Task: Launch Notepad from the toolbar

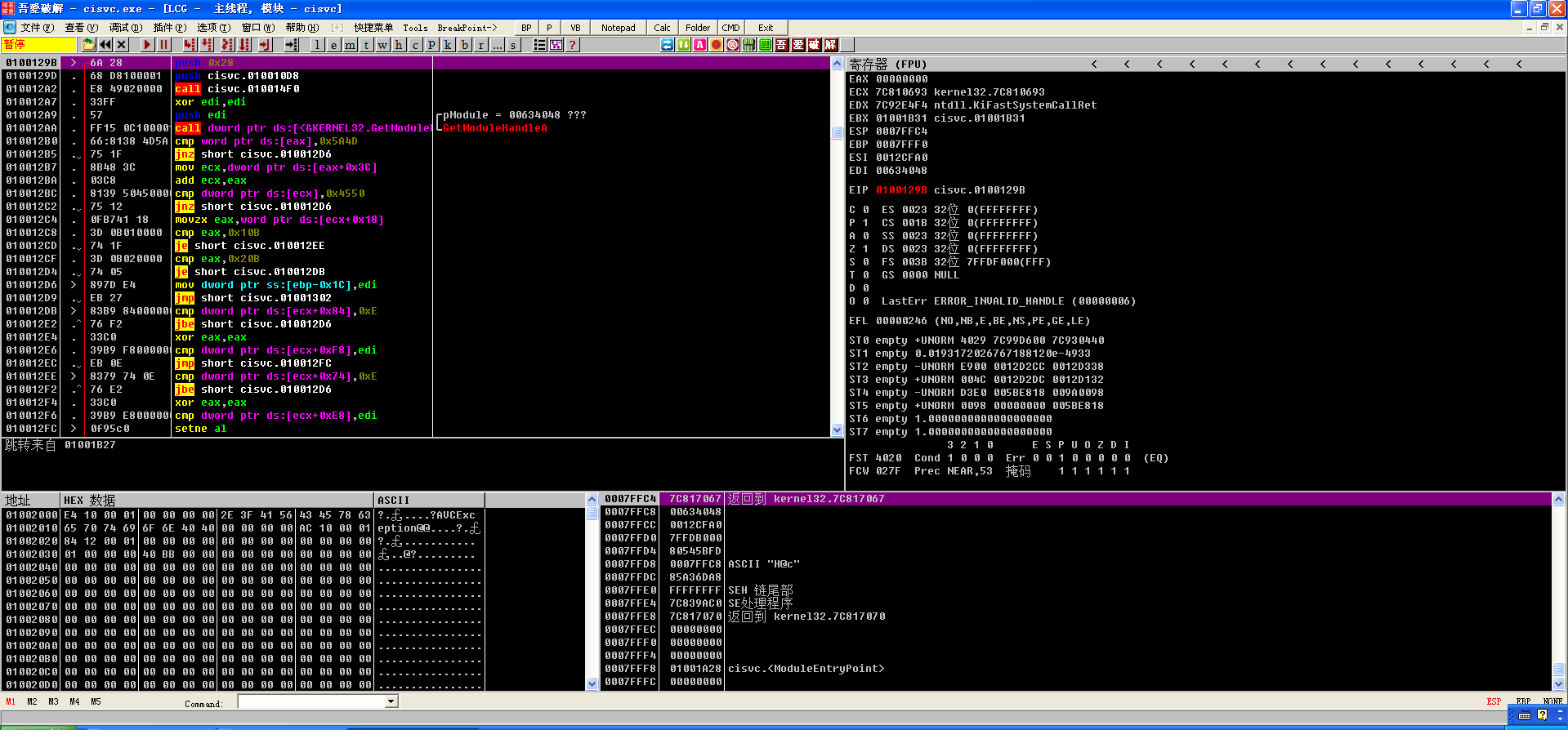Action: [x=618, y=28]
